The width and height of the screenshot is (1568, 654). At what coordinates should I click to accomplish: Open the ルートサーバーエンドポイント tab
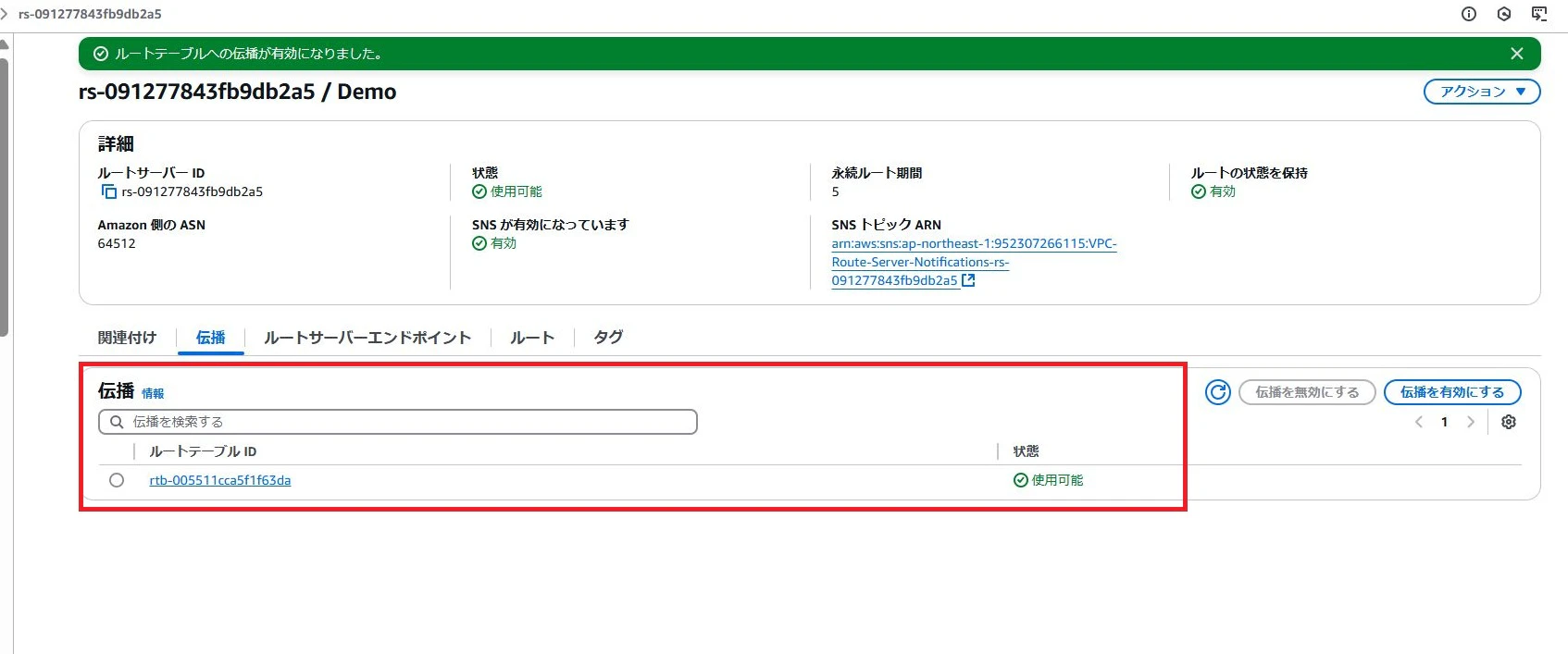[x=367, y=338]
